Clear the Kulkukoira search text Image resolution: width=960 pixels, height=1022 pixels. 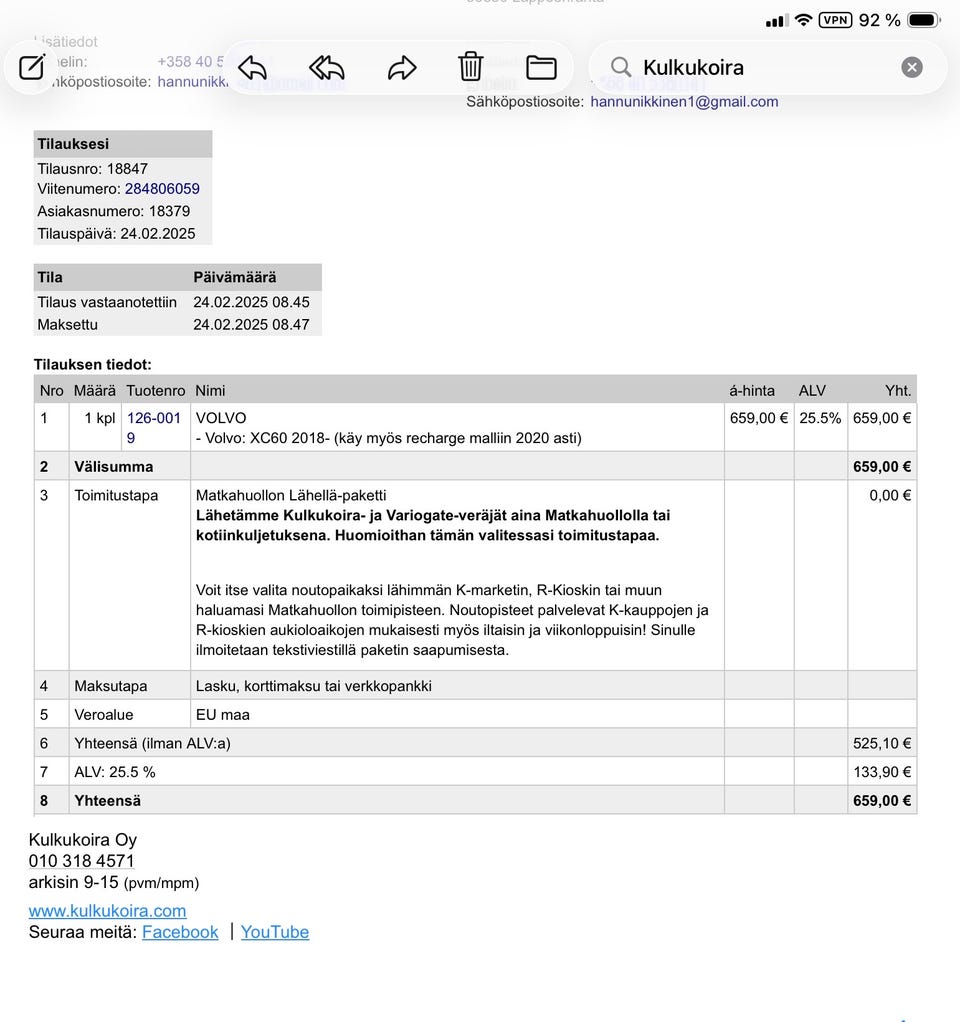click(911, 67)
